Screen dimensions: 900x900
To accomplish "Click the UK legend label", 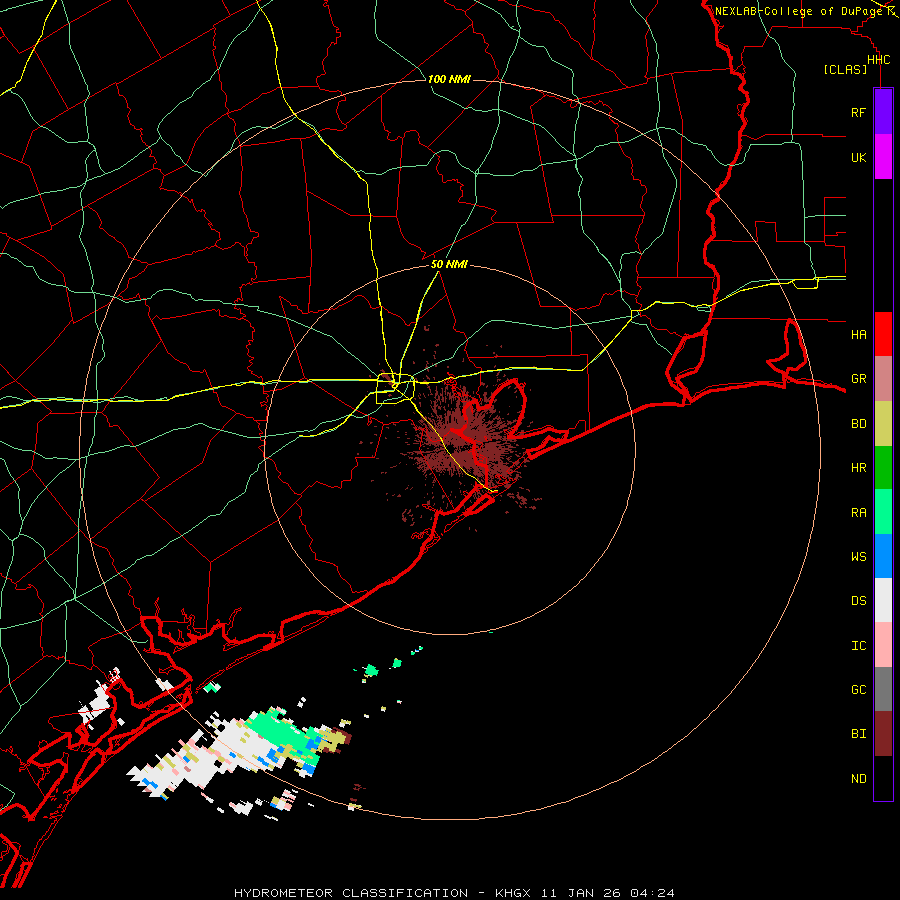I will 858,157.
